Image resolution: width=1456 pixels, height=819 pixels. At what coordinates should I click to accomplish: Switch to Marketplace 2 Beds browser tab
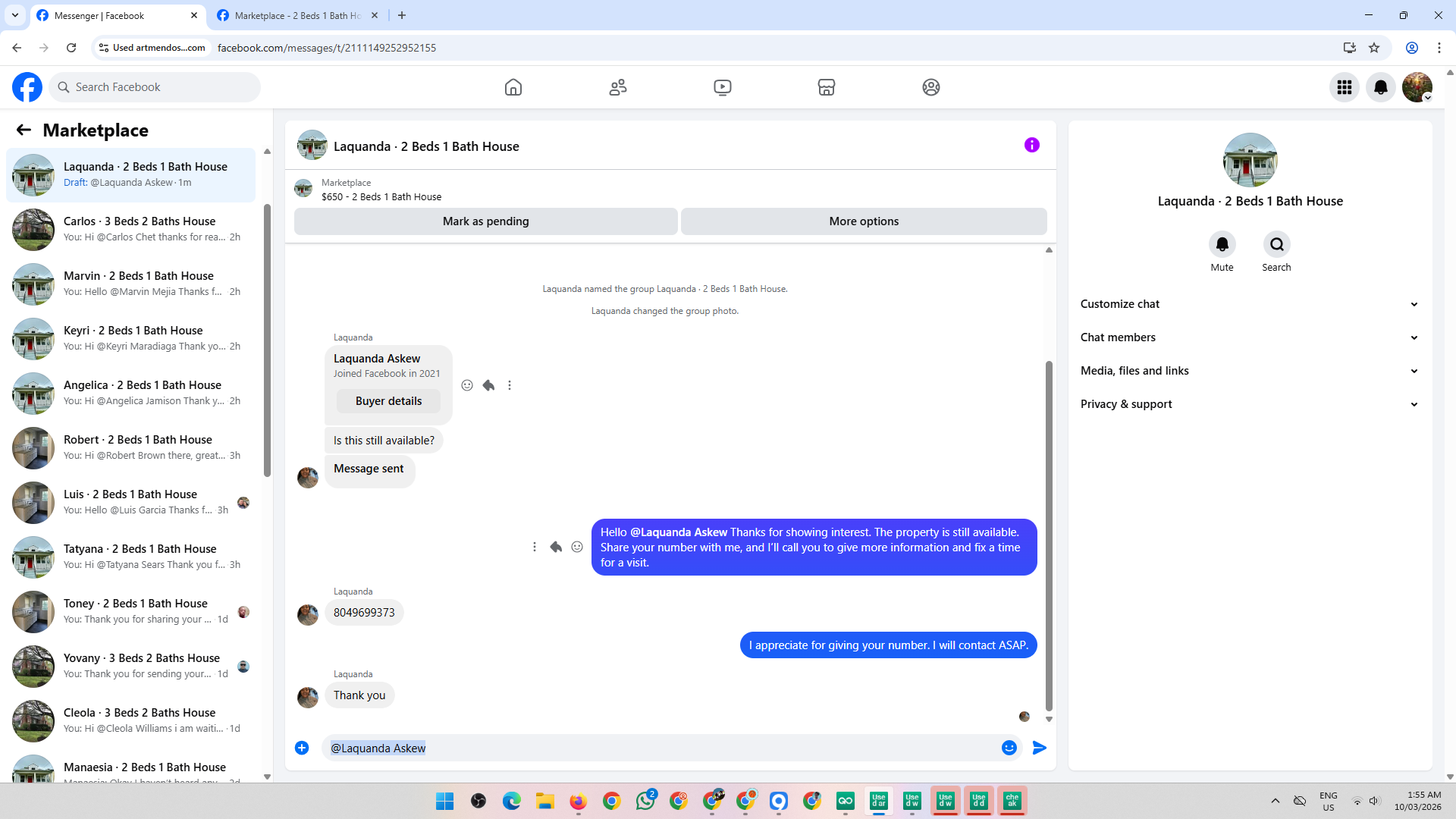296,15
